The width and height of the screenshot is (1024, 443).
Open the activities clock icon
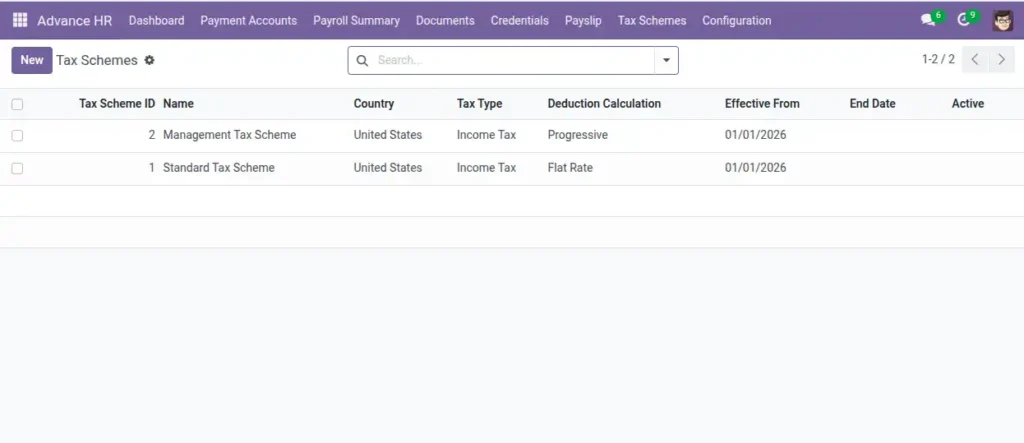[x=964, y=20]
